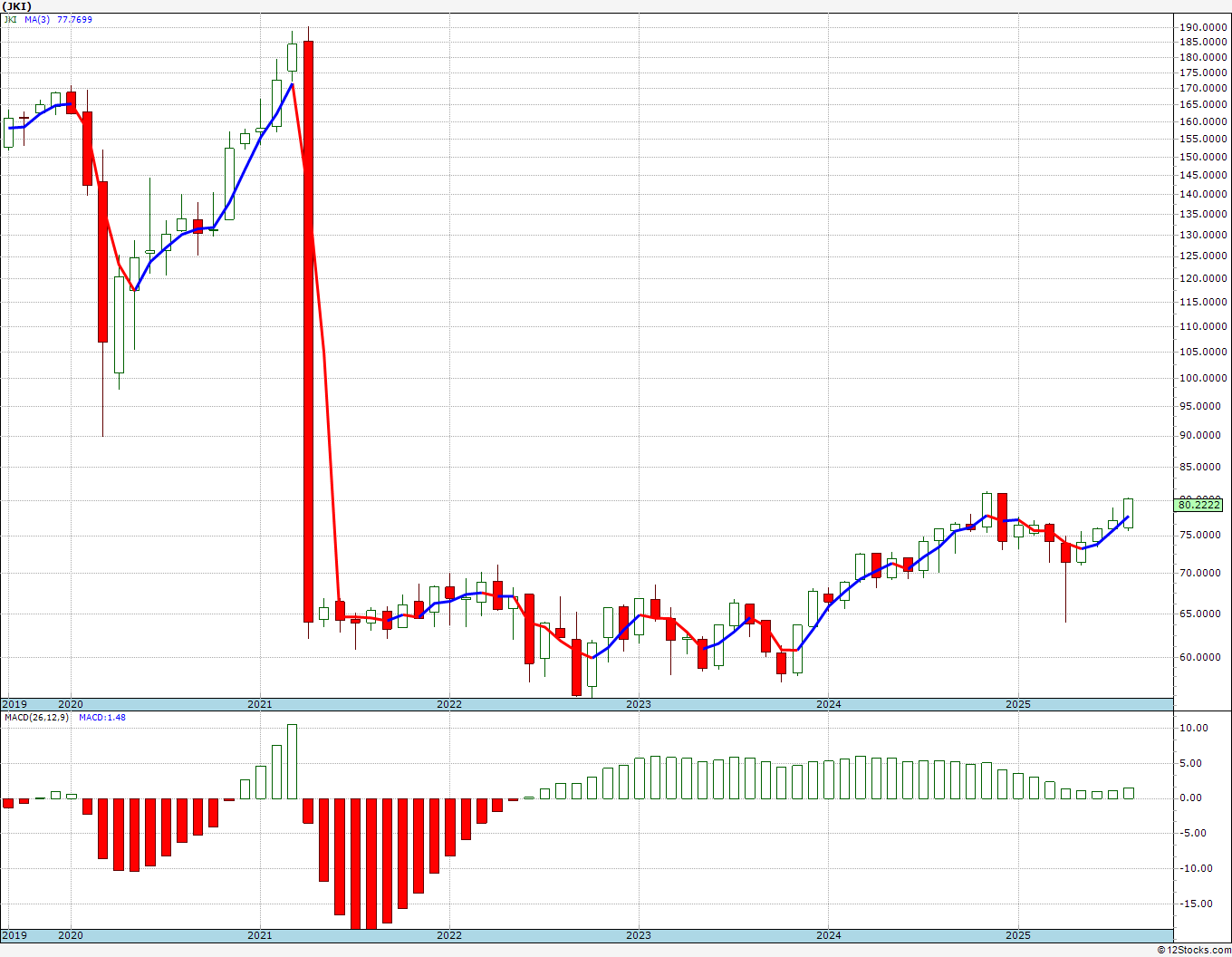Select the MACD(26,12,9) indicator label
Screen dimensions: 1232x957
36,718
